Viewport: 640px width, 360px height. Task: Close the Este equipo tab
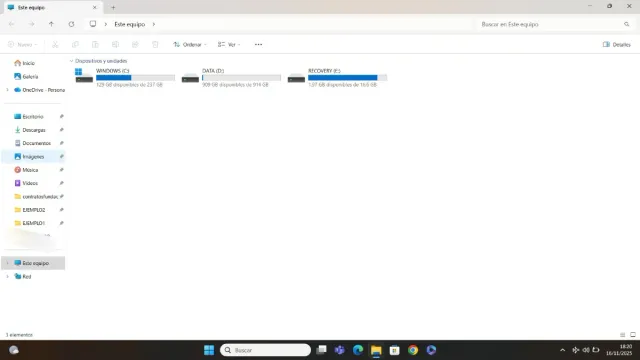click(94, 7)
